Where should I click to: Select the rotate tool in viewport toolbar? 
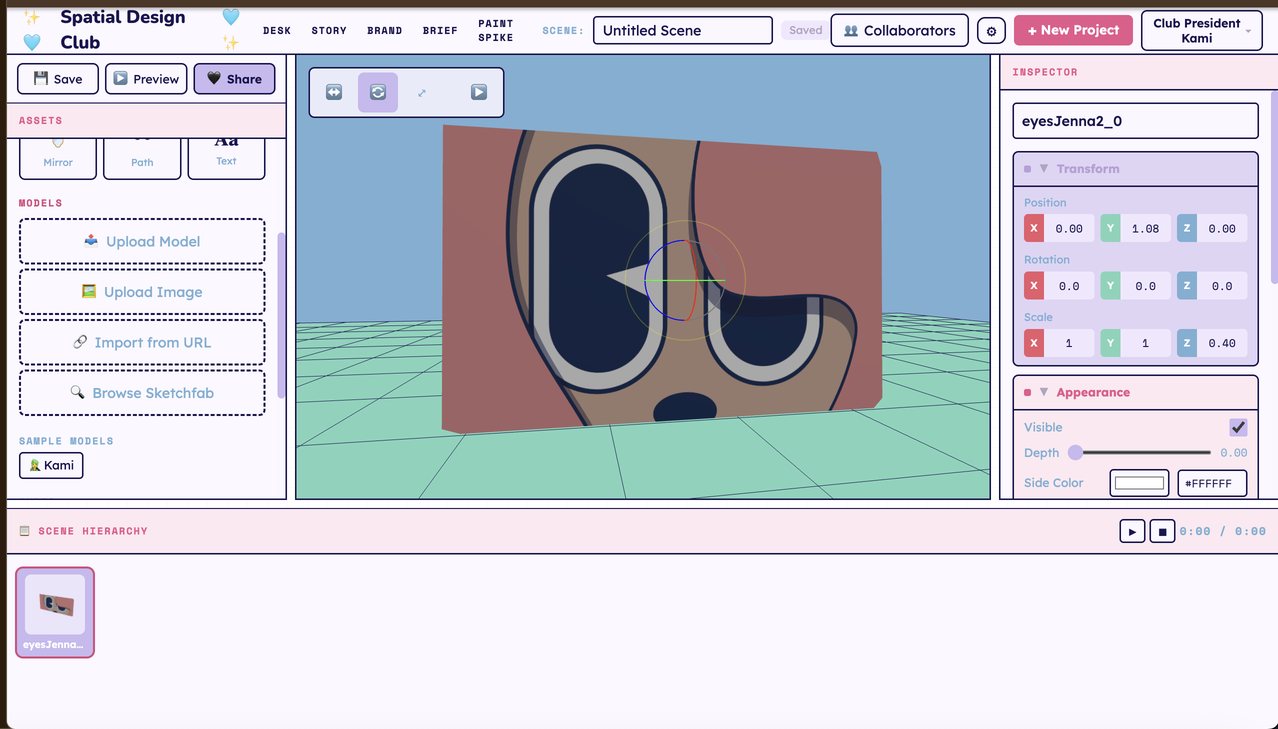coord(378,92)
